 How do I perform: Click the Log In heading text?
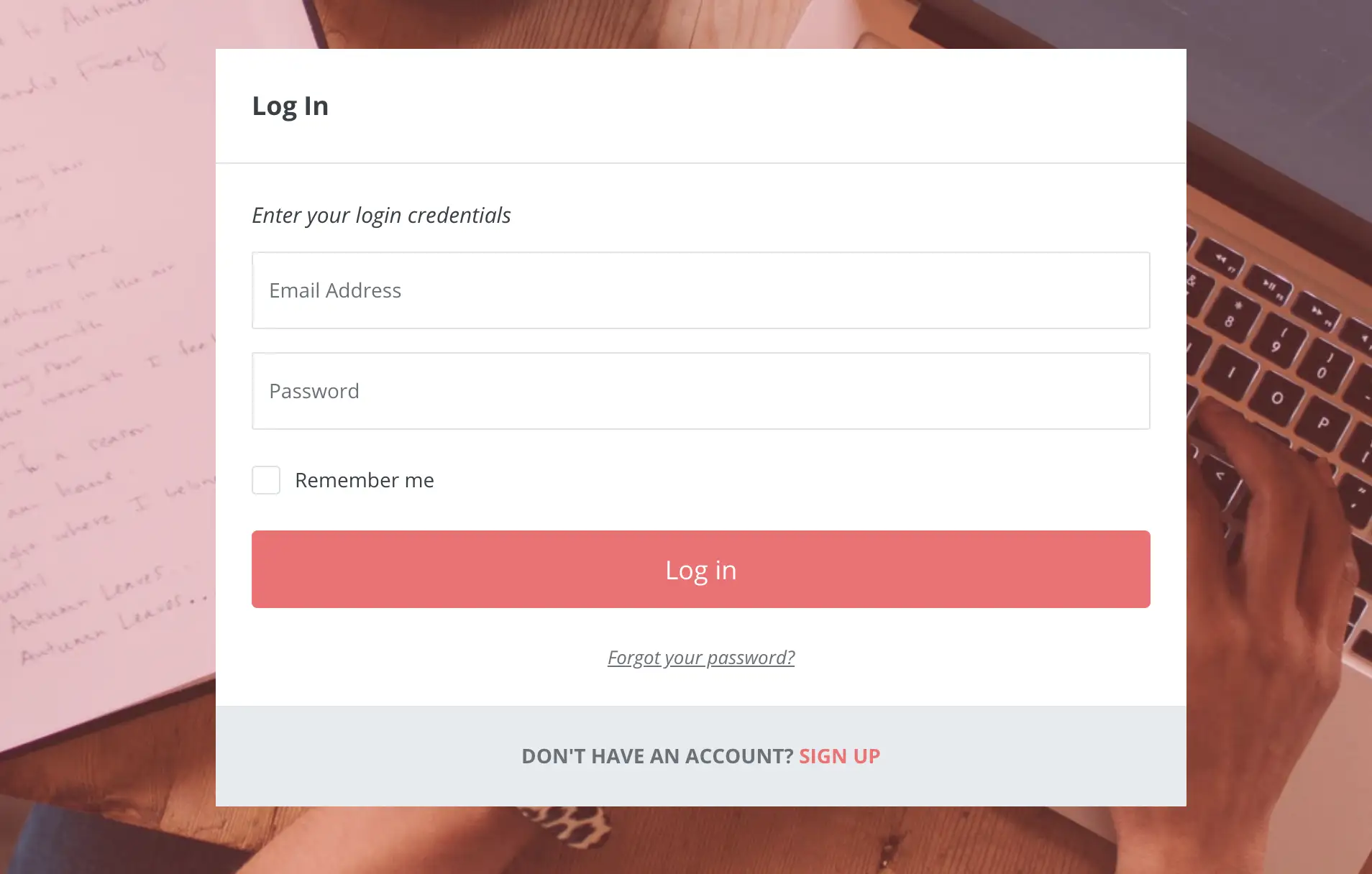tap(290, 105)
